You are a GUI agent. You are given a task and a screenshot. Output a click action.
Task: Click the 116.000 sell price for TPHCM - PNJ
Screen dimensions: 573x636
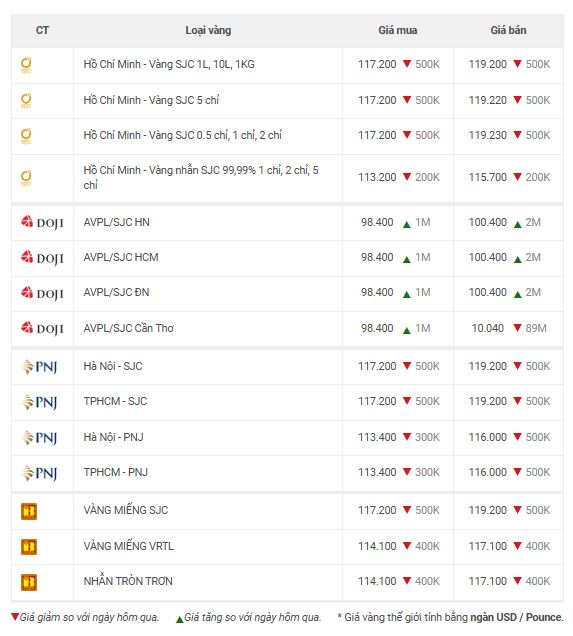point(487,472)
